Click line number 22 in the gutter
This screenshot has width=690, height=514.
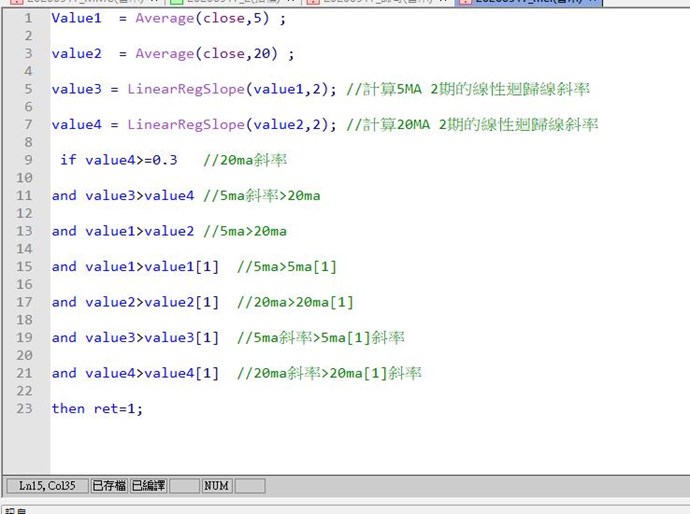coord(25,391)
